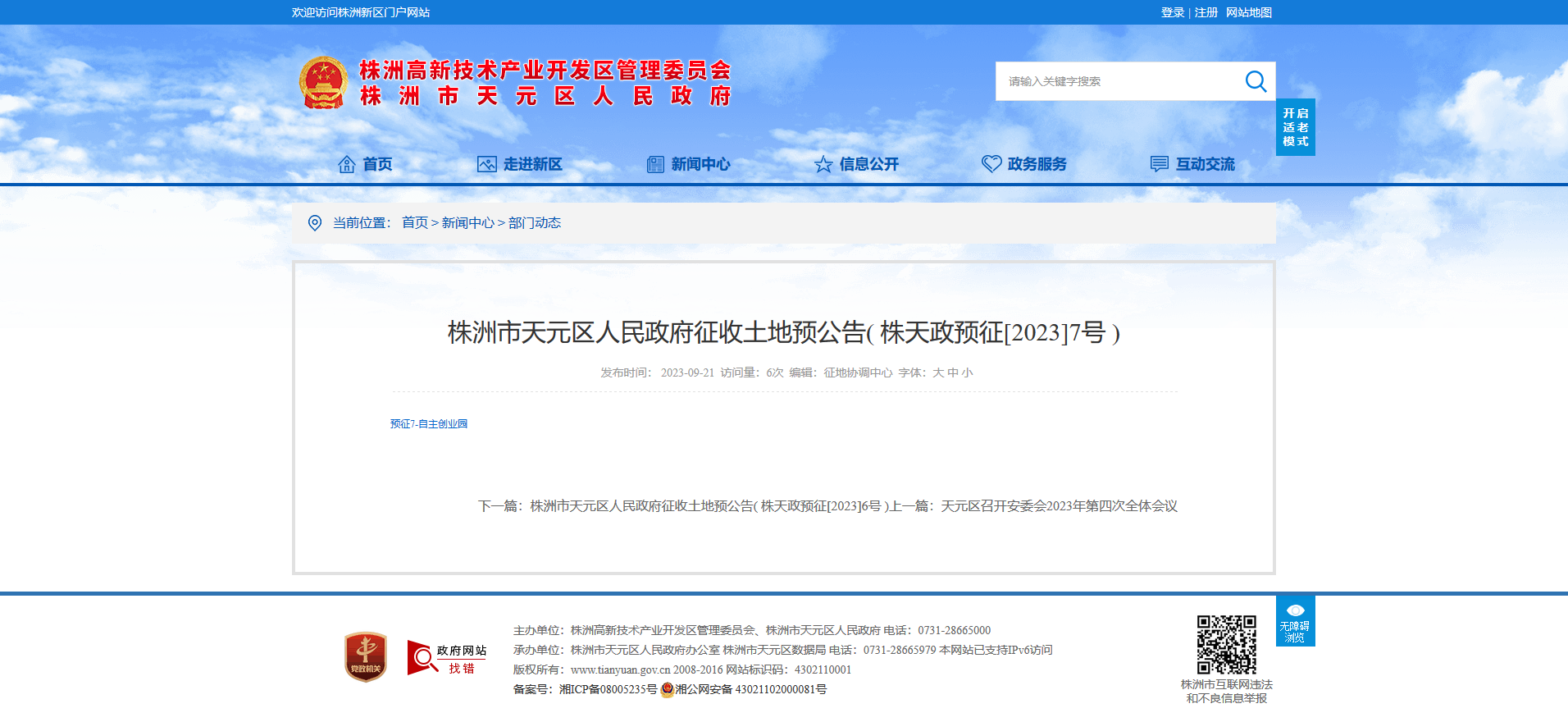Click the 部门动态 breadcrumb link

[535, 223]
